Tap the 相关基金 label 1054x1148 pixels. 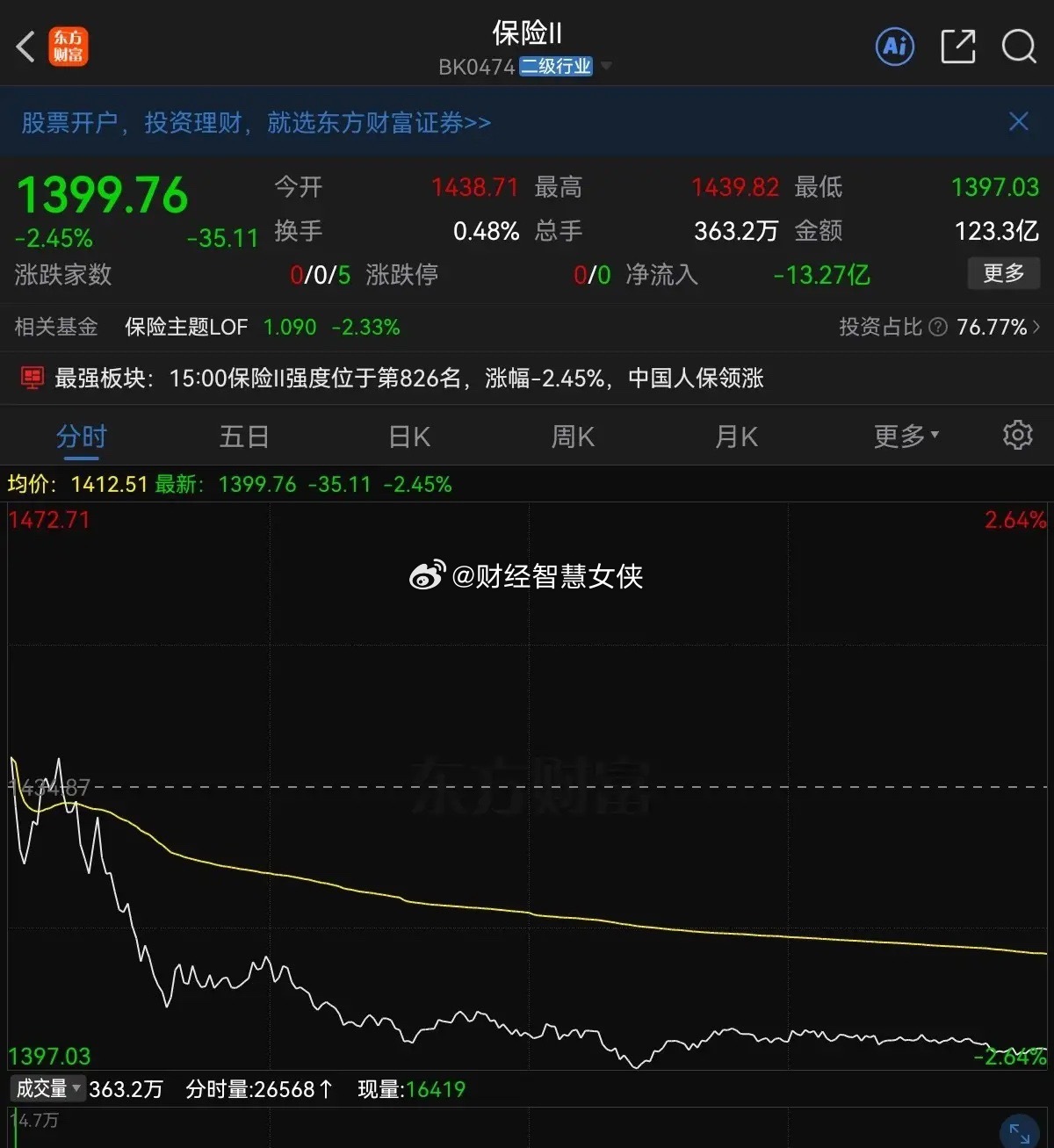[x=56, y=328]
